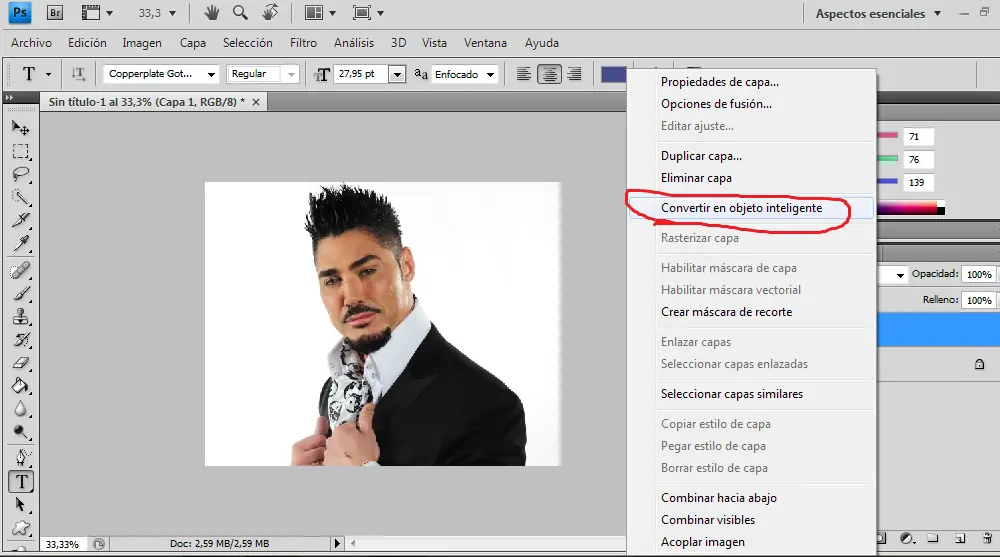
Task: Select the Hand tool in top bar
Action: 211,13
